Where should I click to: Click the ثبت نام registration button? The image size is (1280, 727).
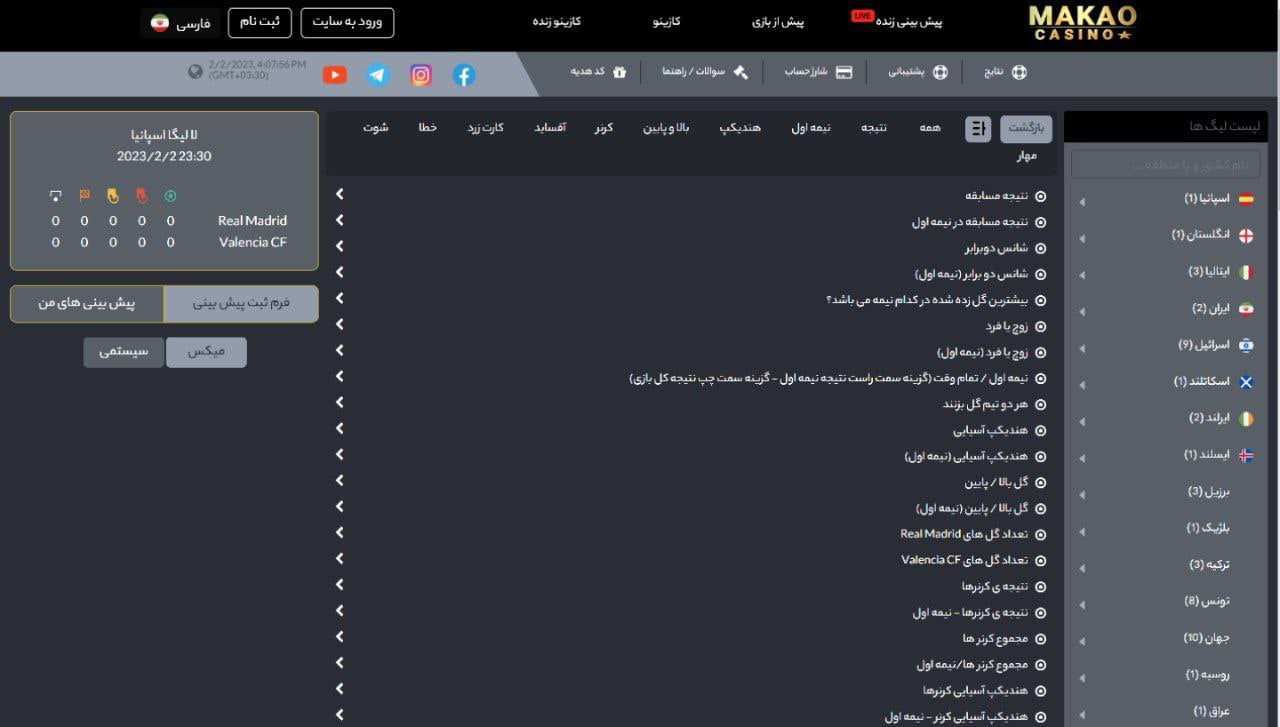point(259,21)
